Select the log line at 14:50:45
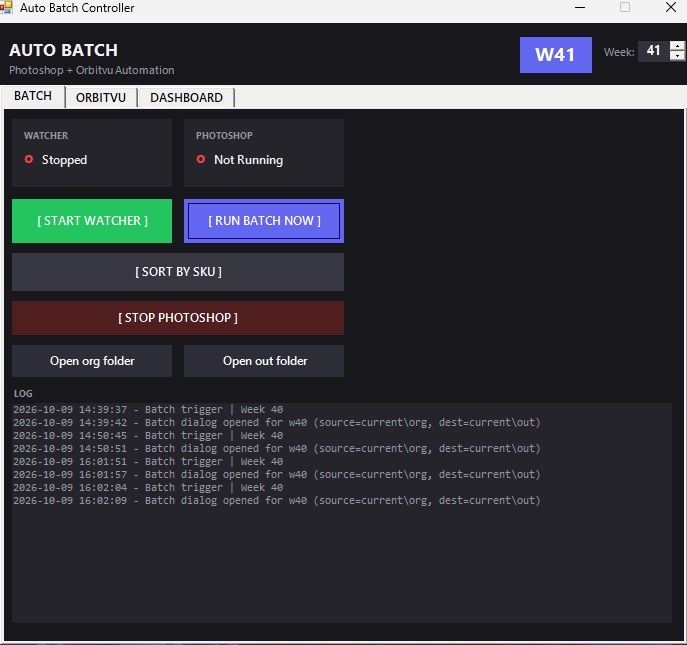 (x=148, y=436)
